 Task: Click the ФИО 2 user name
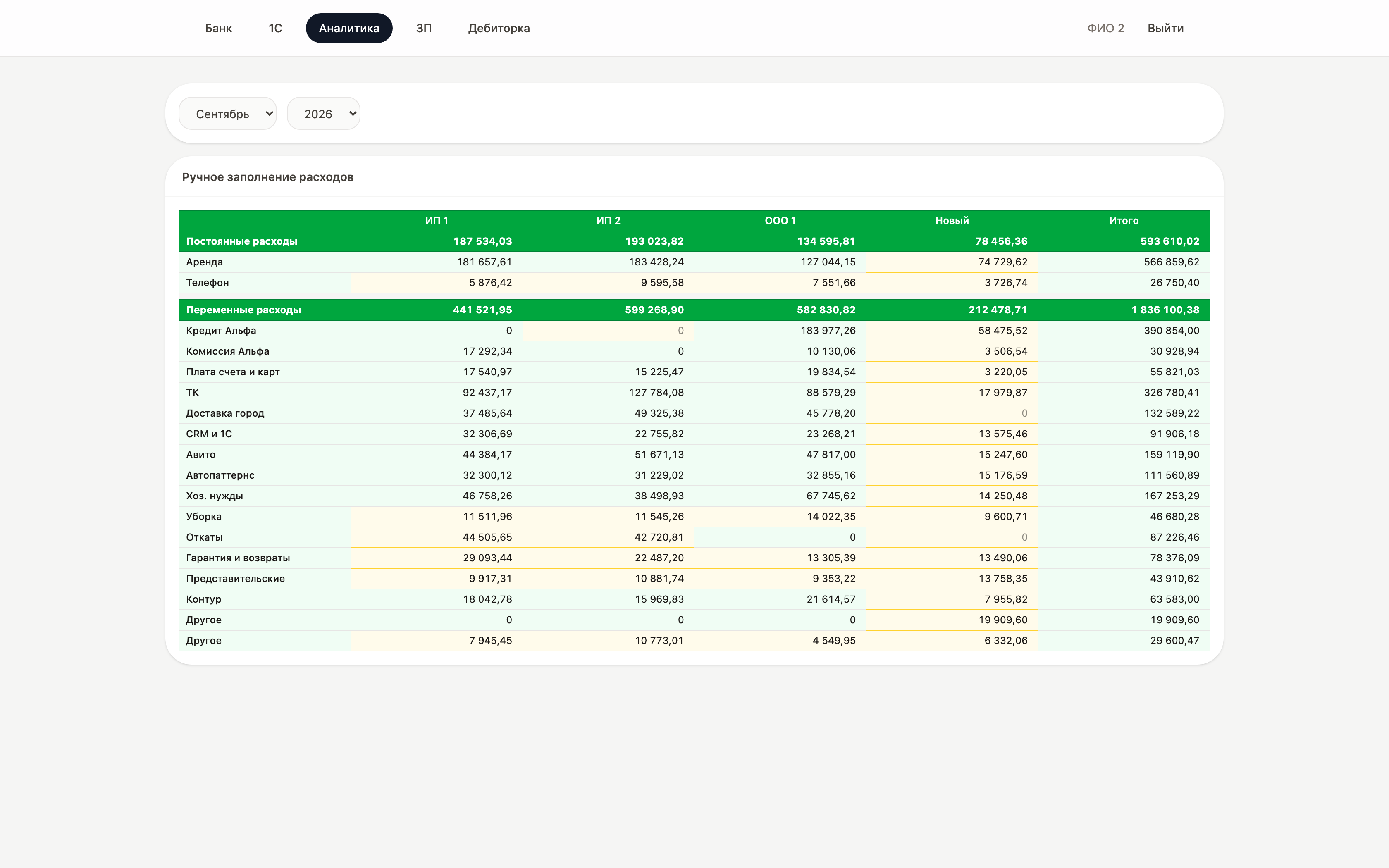tap(1105, 28)
